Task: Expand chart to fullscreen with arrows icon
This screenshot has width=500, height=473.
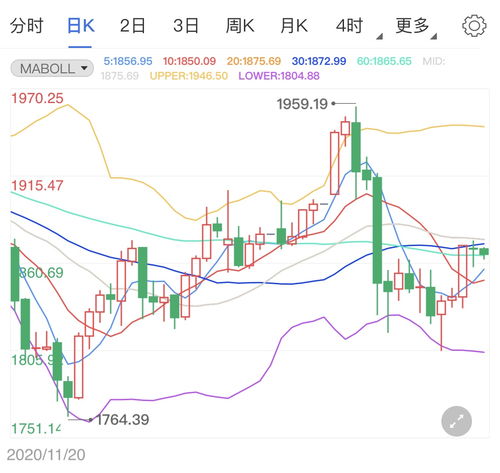Action: [456, 421]
